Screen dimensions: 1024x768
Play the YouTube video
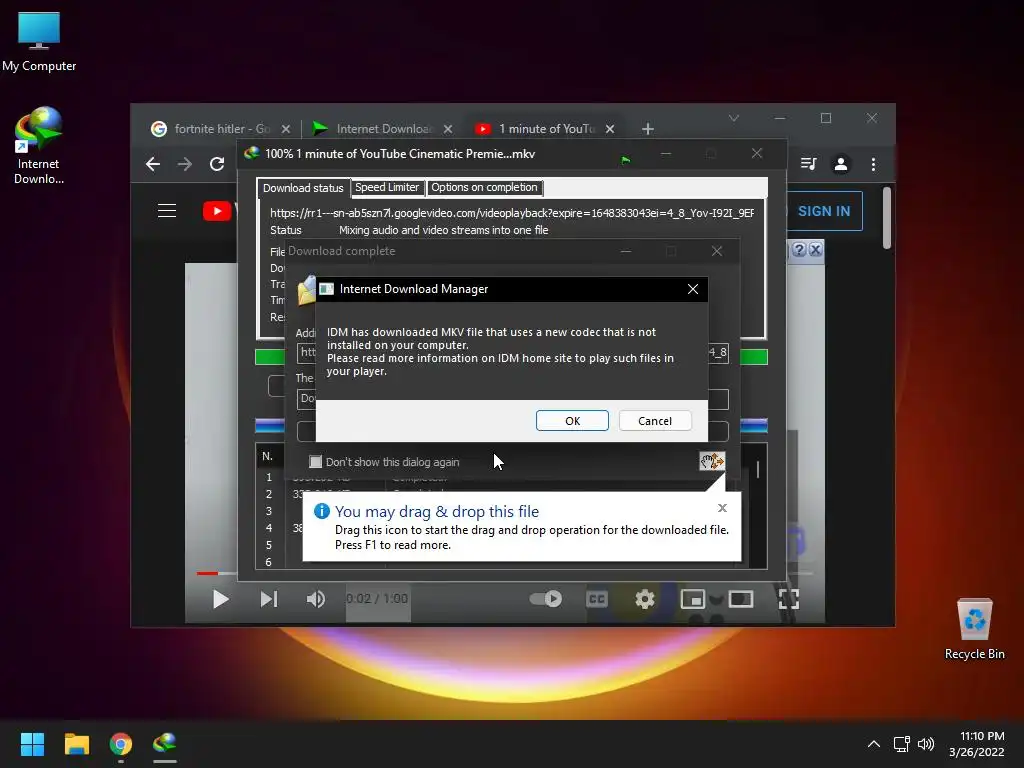[x=221, y=599]
